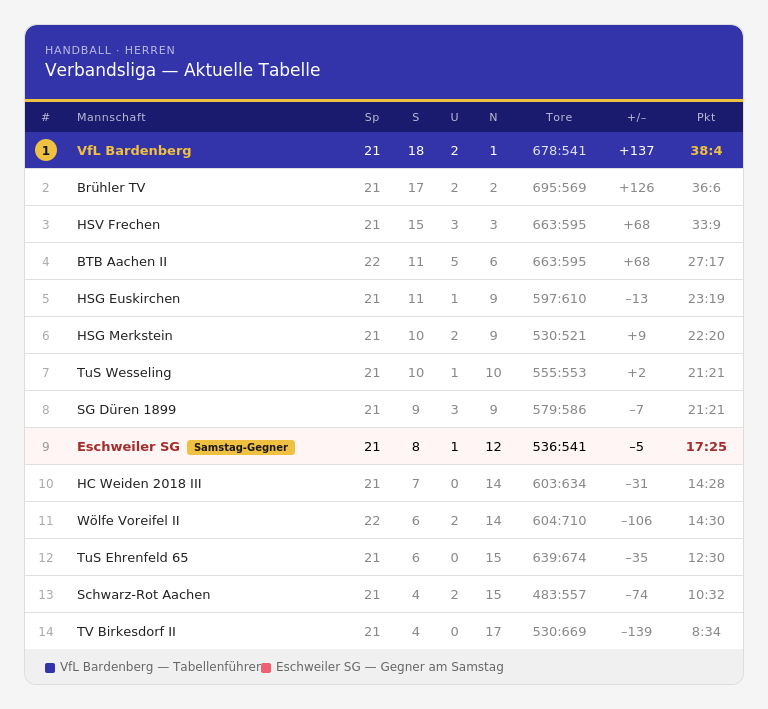This screenshot has width=768, height=709.
Task: Click the Verbandsliga — Aktuelle Tabelle title
Action: [183, 70]
